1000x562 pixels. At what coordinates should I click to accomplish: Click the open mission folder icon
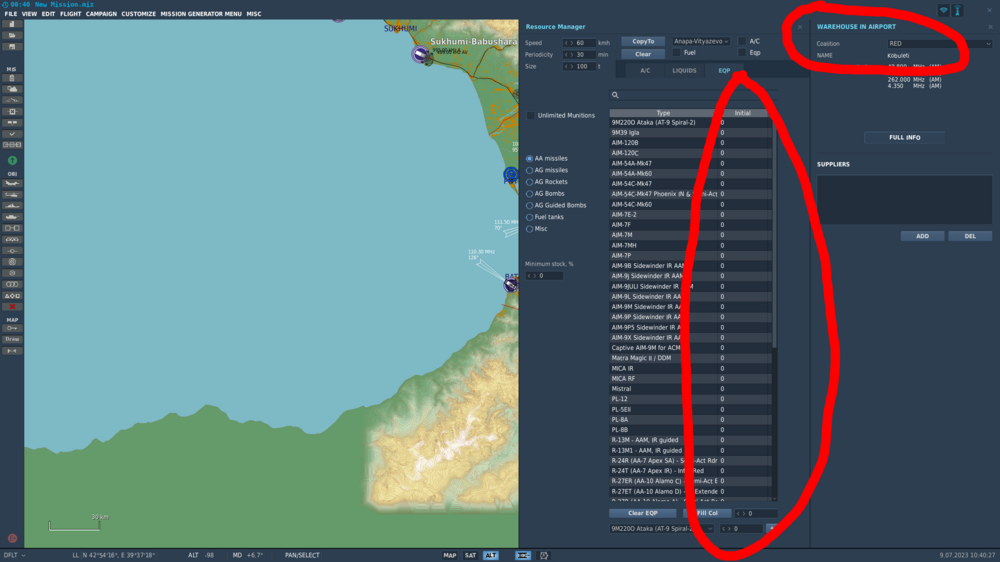tap(11, 36)
